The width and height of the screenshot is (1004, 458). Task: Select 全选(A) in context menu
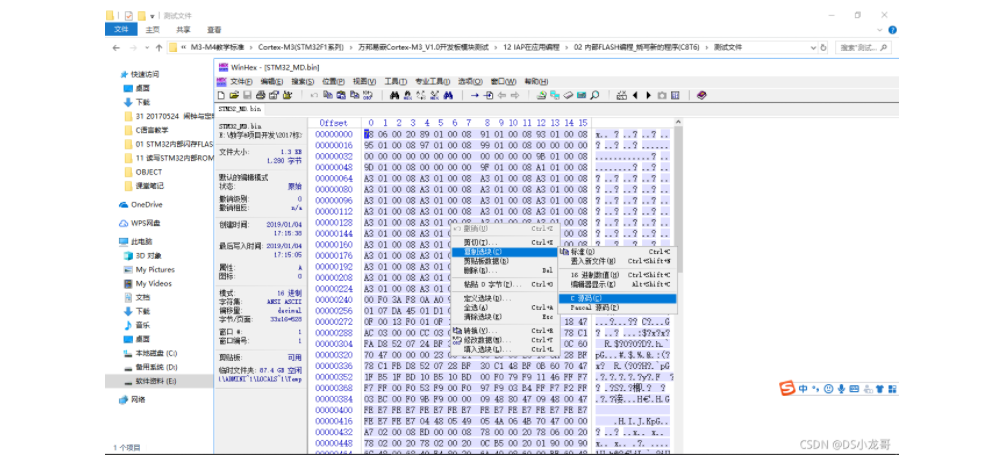[x=504, y=307]
